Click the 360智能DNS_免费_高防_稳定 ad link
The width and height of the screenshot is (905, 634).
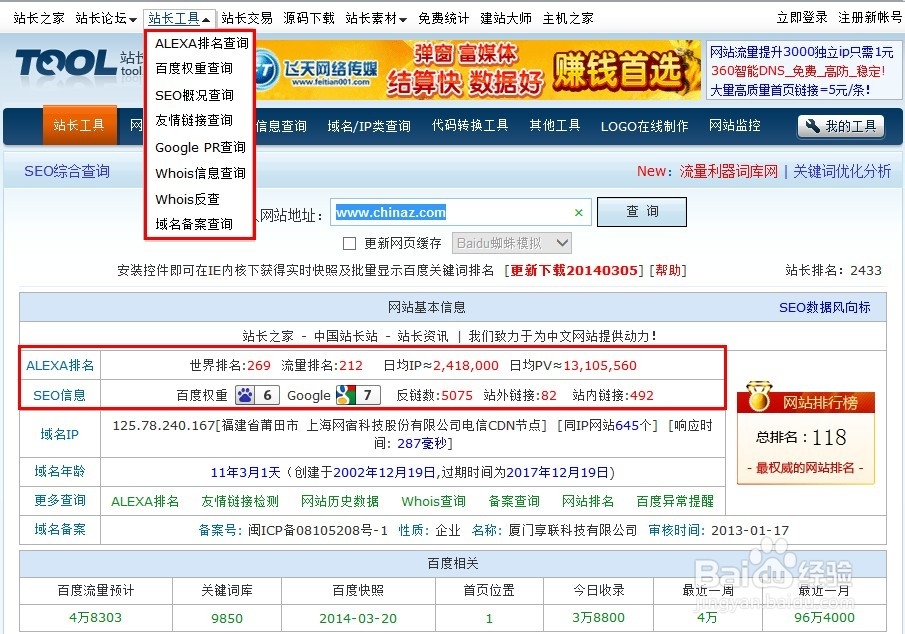[798, 71]
